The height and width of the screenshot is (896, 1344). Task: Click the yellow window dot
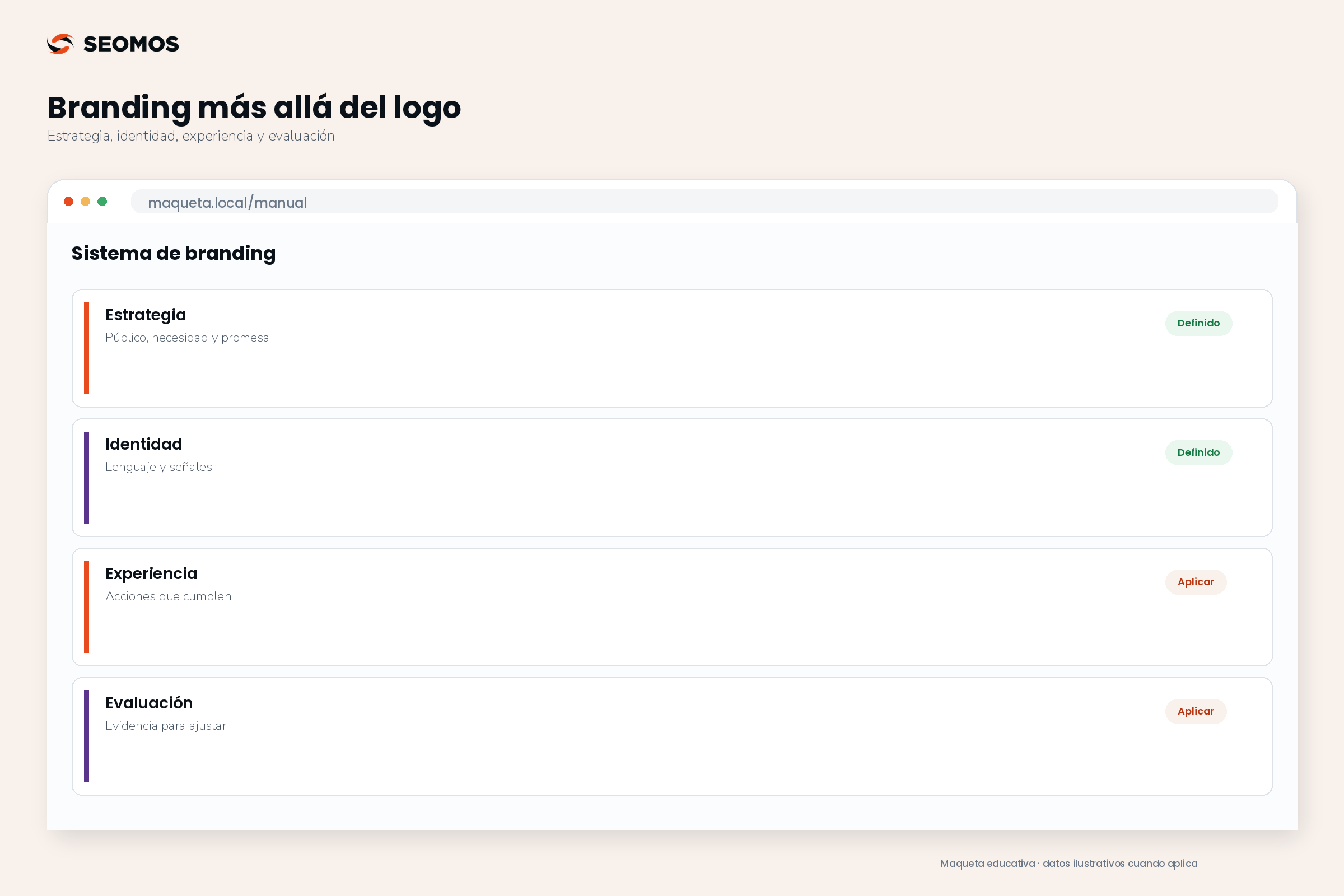(x=85, y=201)
